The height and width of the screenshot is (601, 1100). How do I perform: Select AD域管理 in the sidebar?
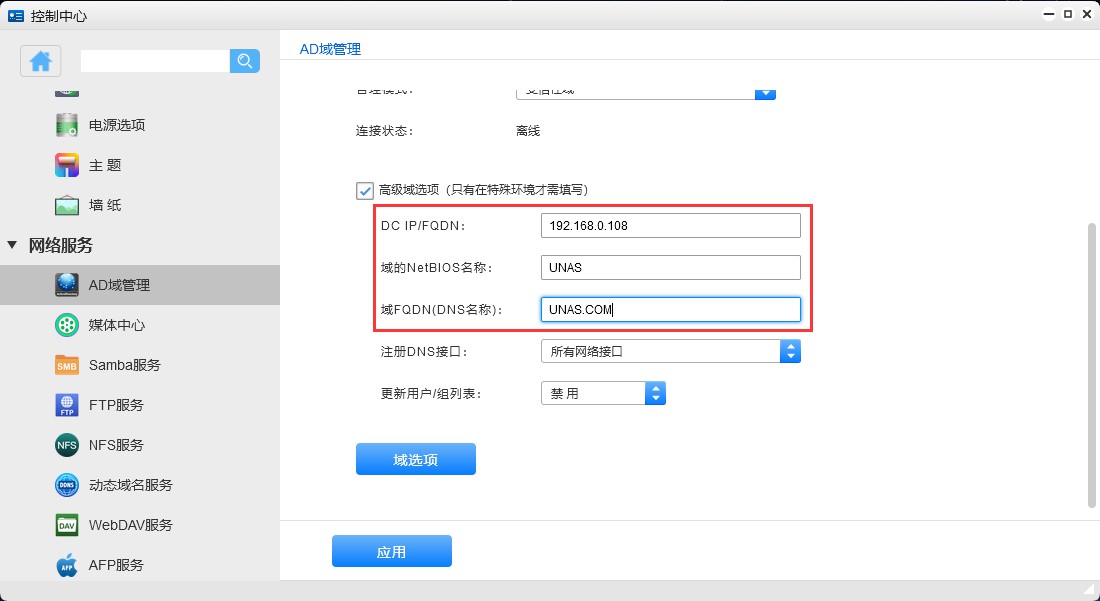tap(119, 285)
